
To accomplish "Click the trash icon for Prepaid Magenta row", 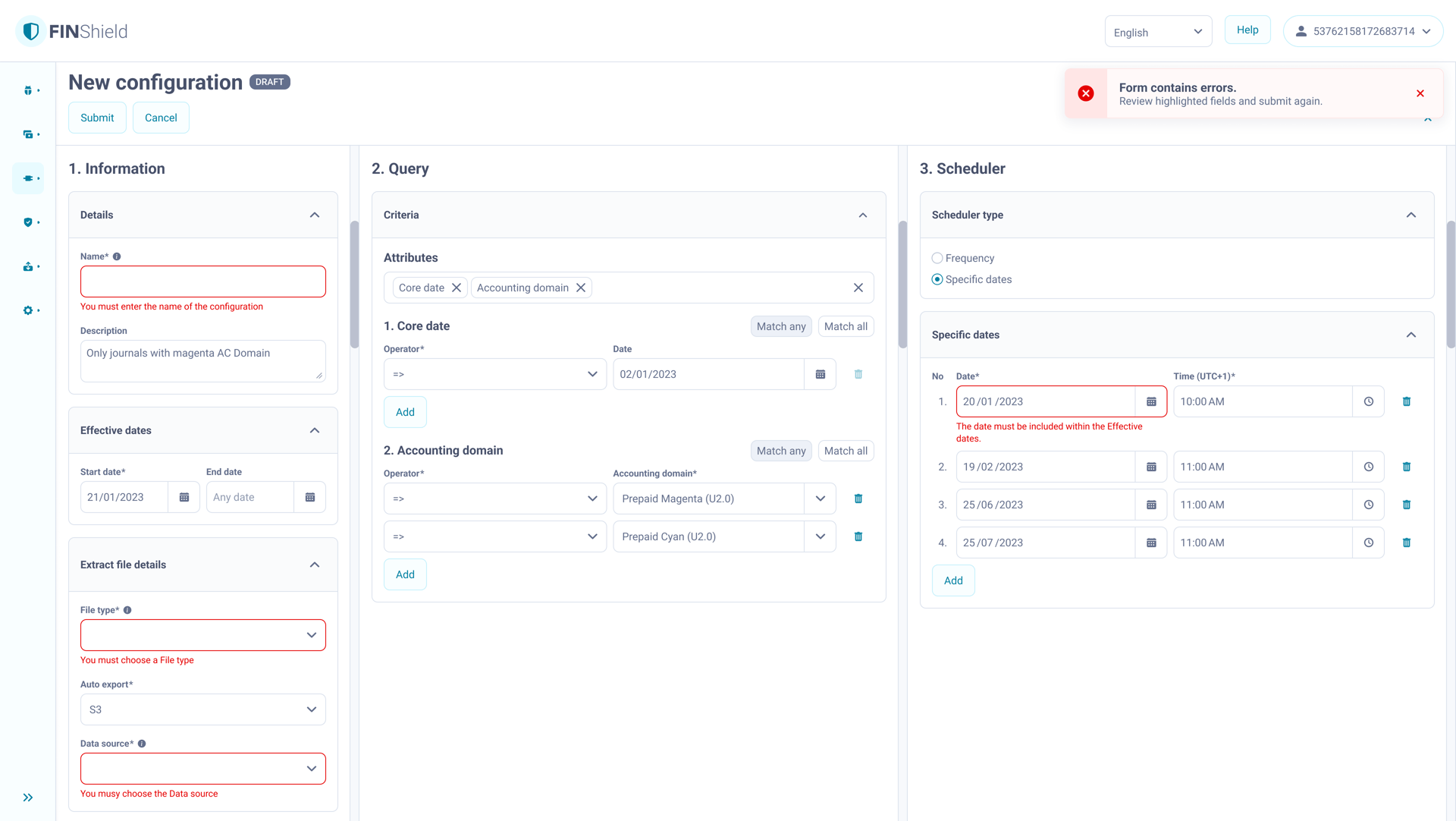I will [x=858, y=499].
